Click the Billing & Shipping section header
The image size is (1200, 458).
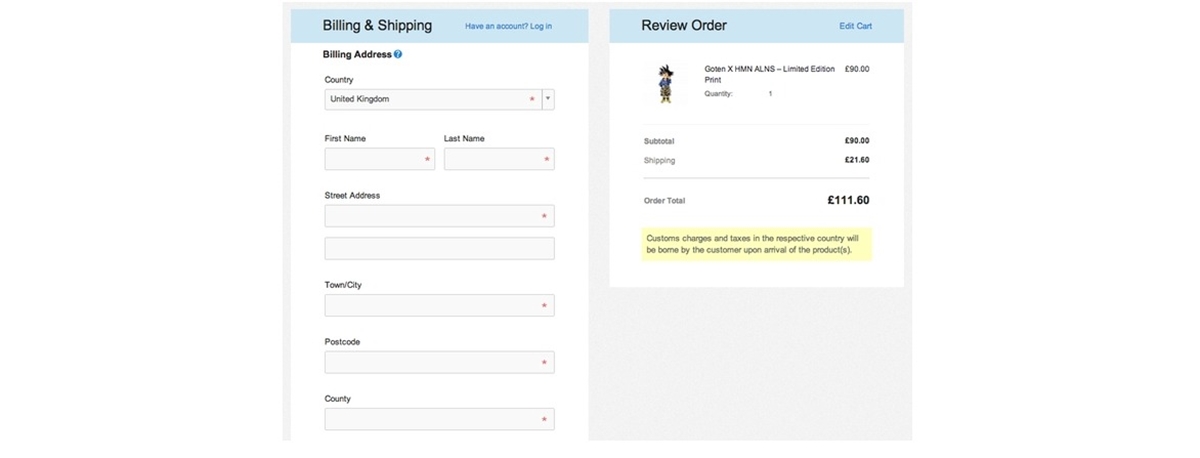pos(377,25)
